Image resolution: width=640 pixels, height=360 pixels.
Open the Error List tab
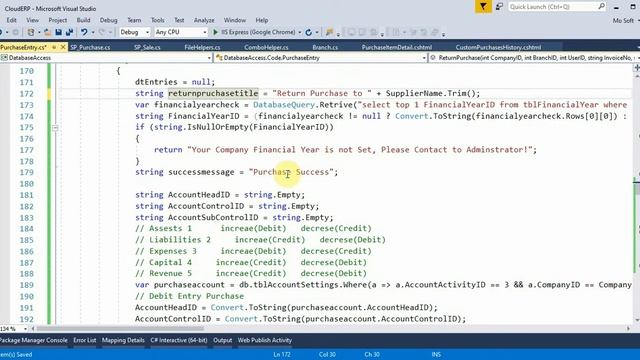[84, 340]
